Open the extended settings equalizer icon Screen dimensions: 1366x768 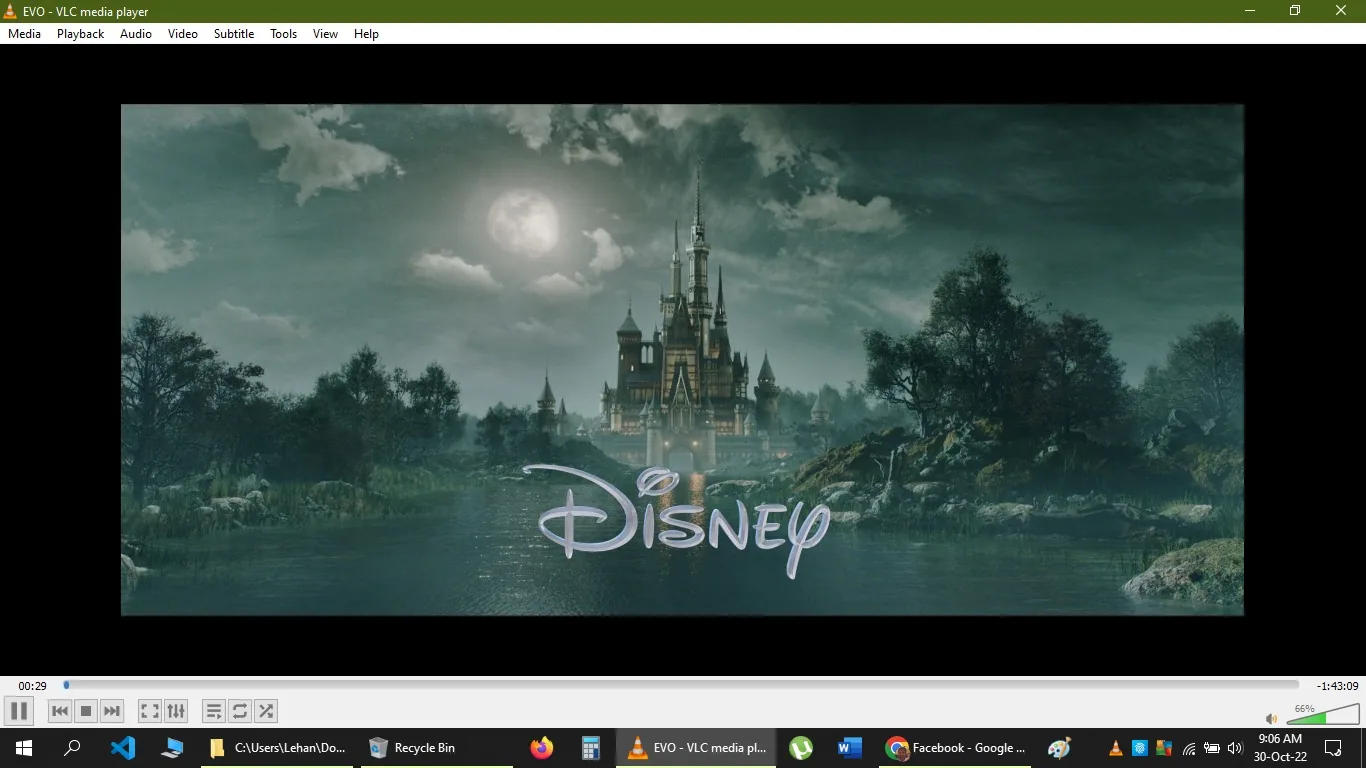click(176, 711)
